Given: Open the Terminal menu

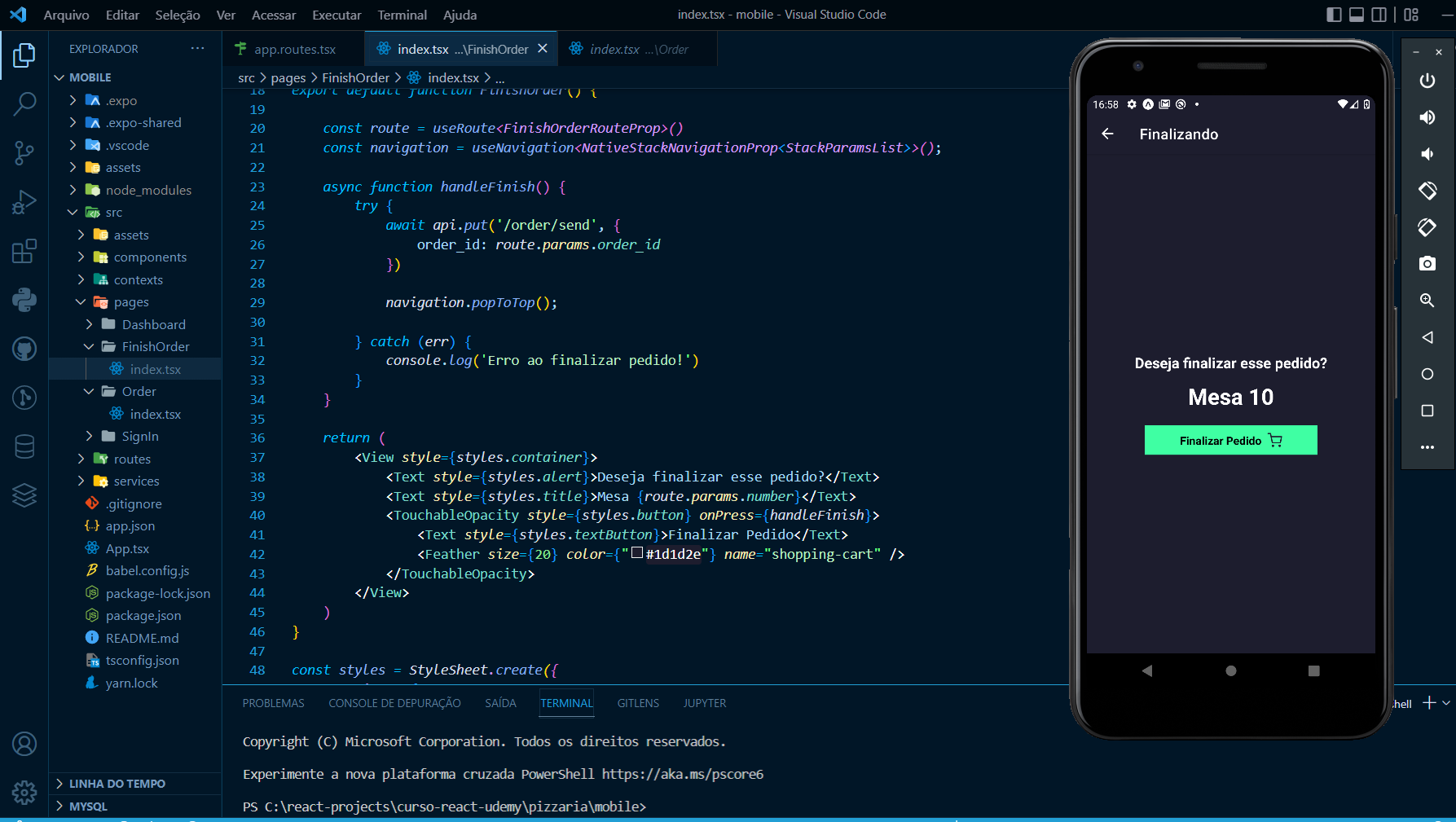Looking at the screenshot, I should tap(402, 15).
